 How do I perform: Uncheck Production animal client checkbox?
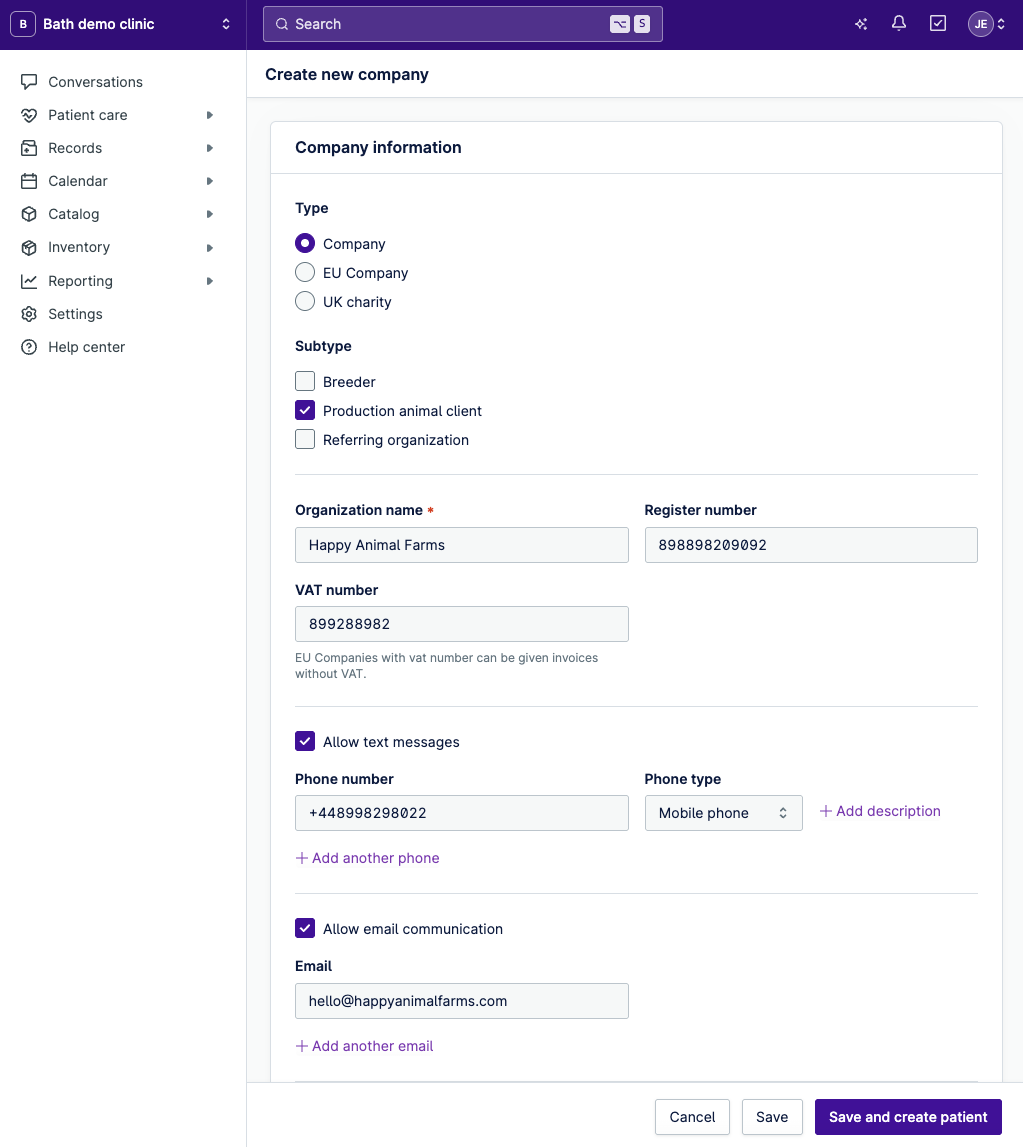pyautogui.click(x=305, y=410)
